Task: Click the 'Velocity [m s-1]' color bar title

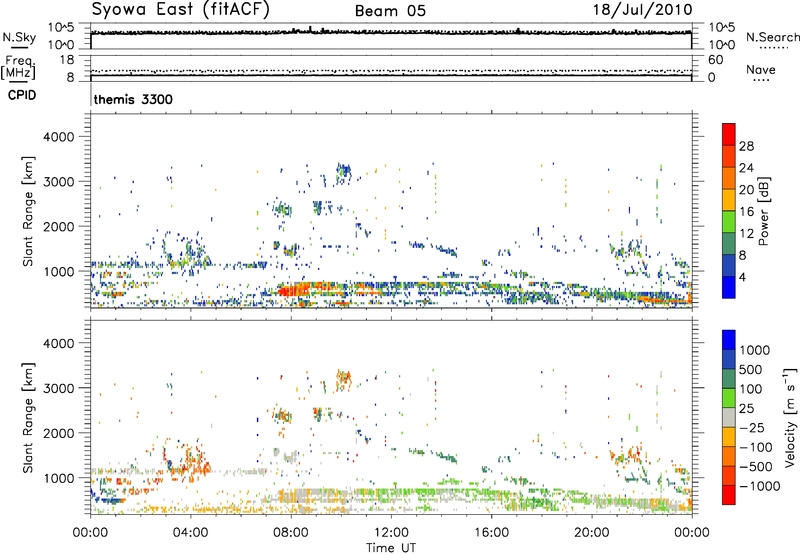Action: tap(790, 417)
